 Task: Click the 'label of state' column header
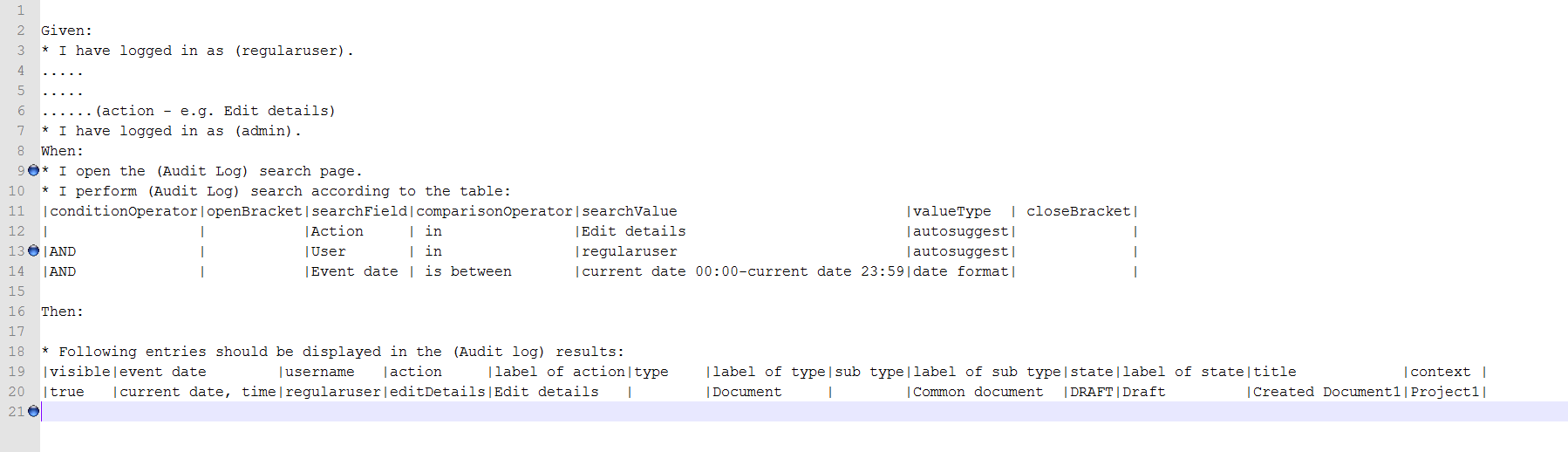pyautogui.click(x=1183, y=372)
